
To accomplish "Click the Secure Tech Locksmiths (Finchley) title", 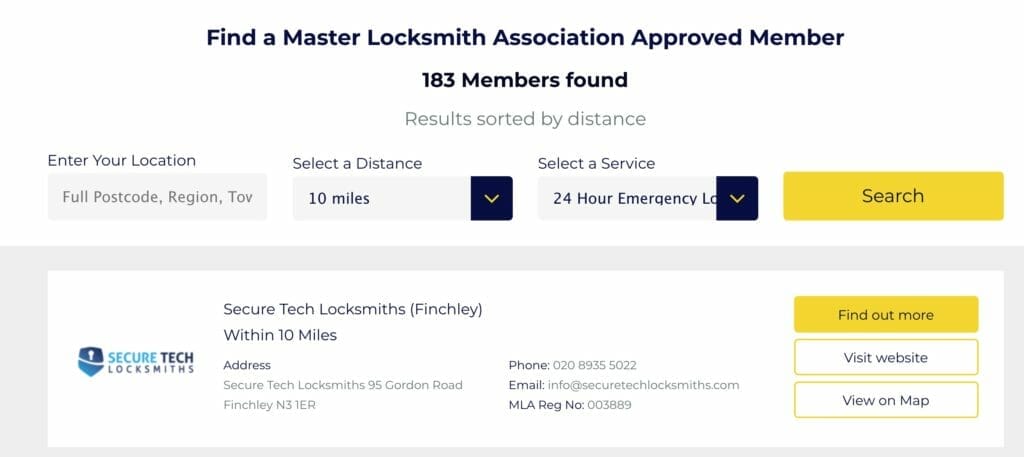I will (353, 309).
